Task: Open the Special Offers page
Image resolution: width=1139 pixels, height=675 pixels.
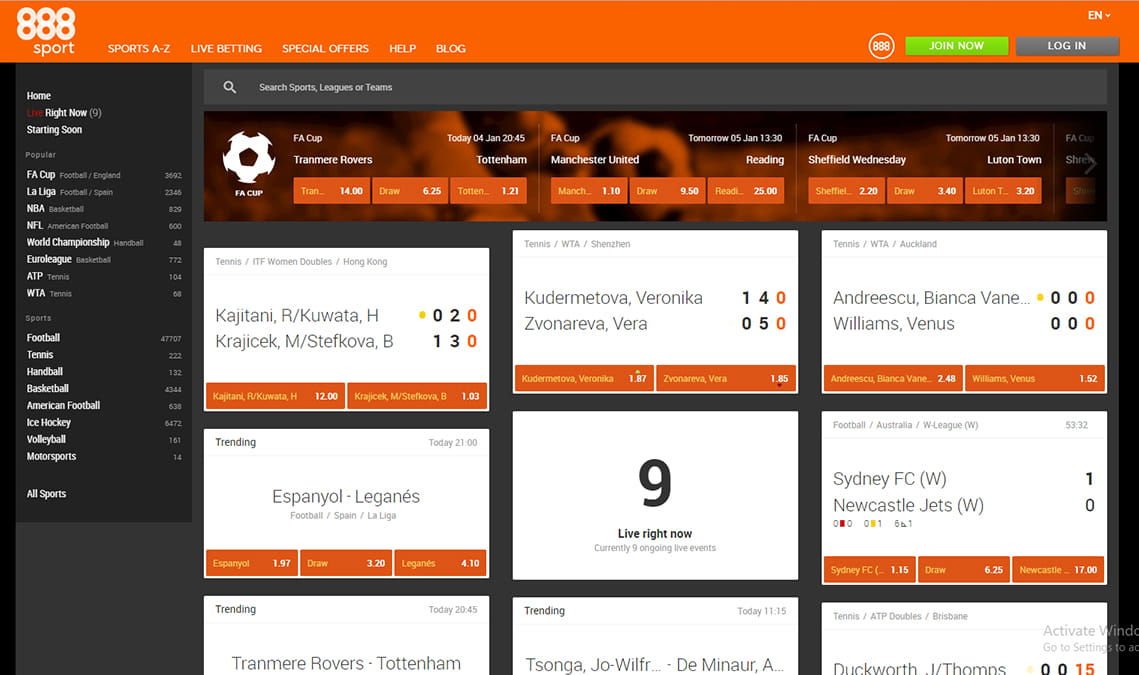Action: click(x=325, y=49)
